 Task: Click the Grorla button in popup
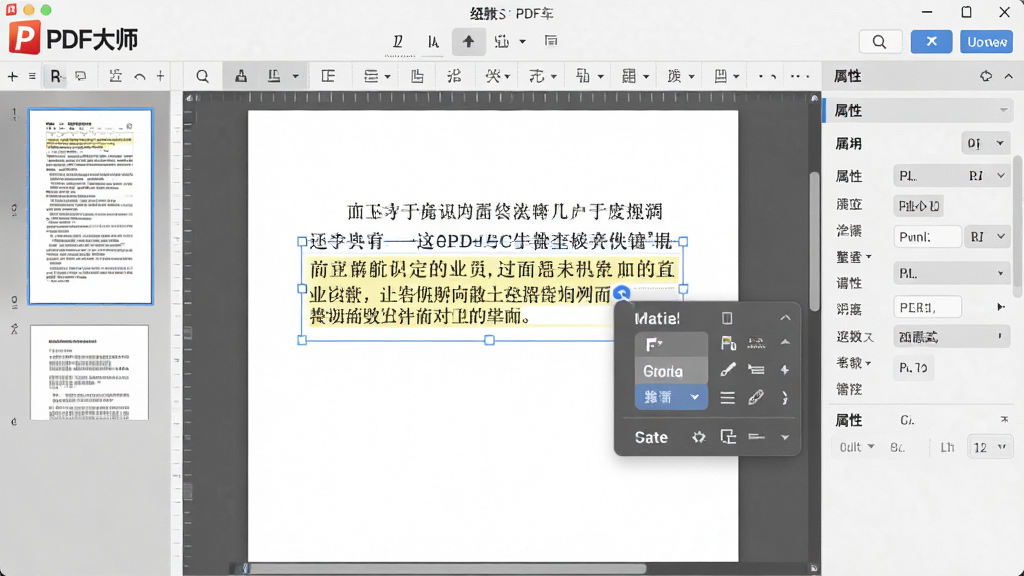pyautogui.click(x=671, y=371)
